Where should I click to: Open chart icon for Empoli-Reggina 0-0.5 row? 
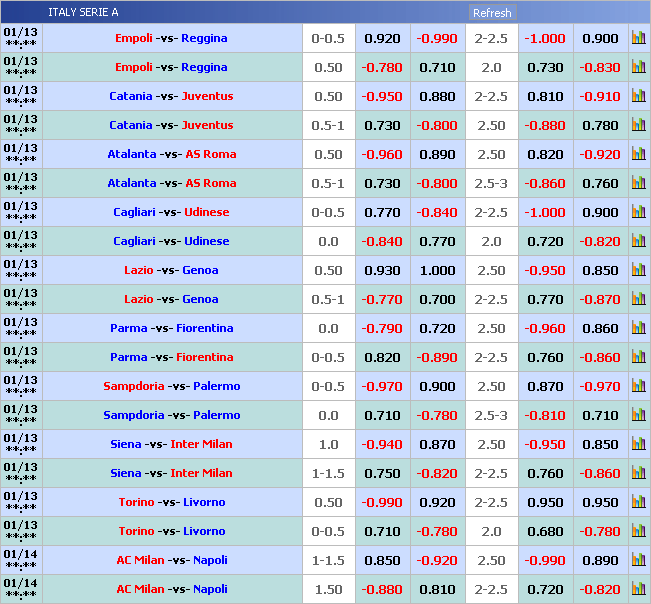point(638,38)
